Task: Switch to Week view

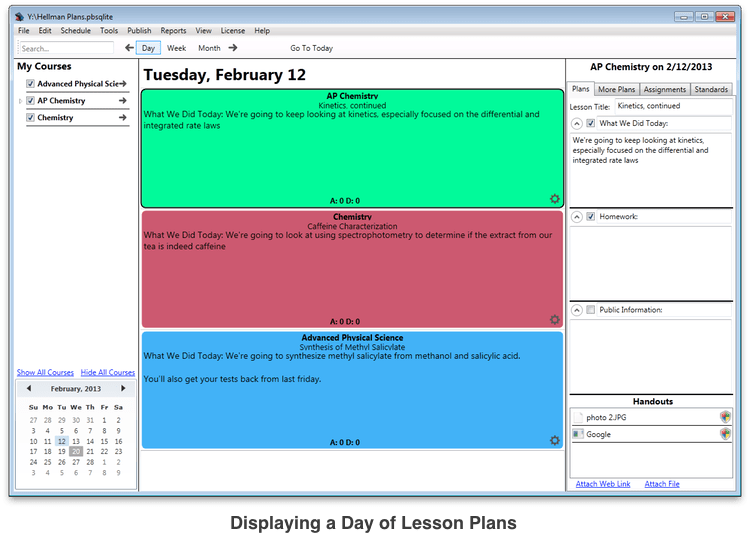Action: (x=176, y=48)
